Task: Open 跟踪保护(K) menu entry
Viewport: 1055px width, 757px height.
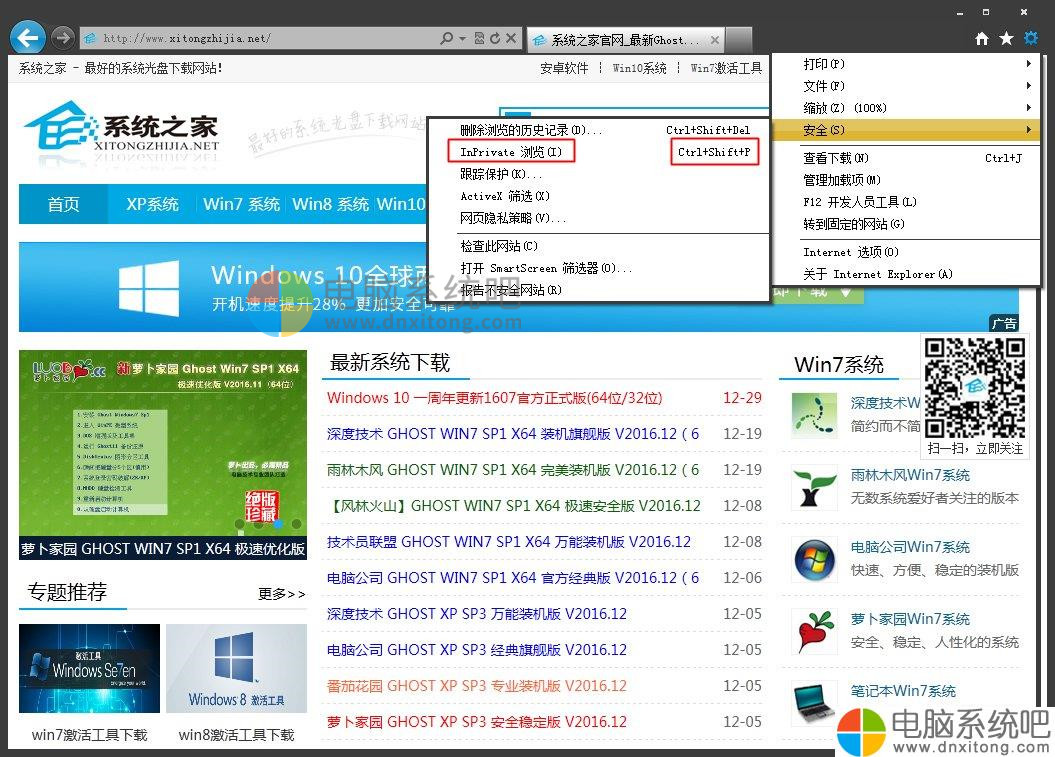Action: 598,174
